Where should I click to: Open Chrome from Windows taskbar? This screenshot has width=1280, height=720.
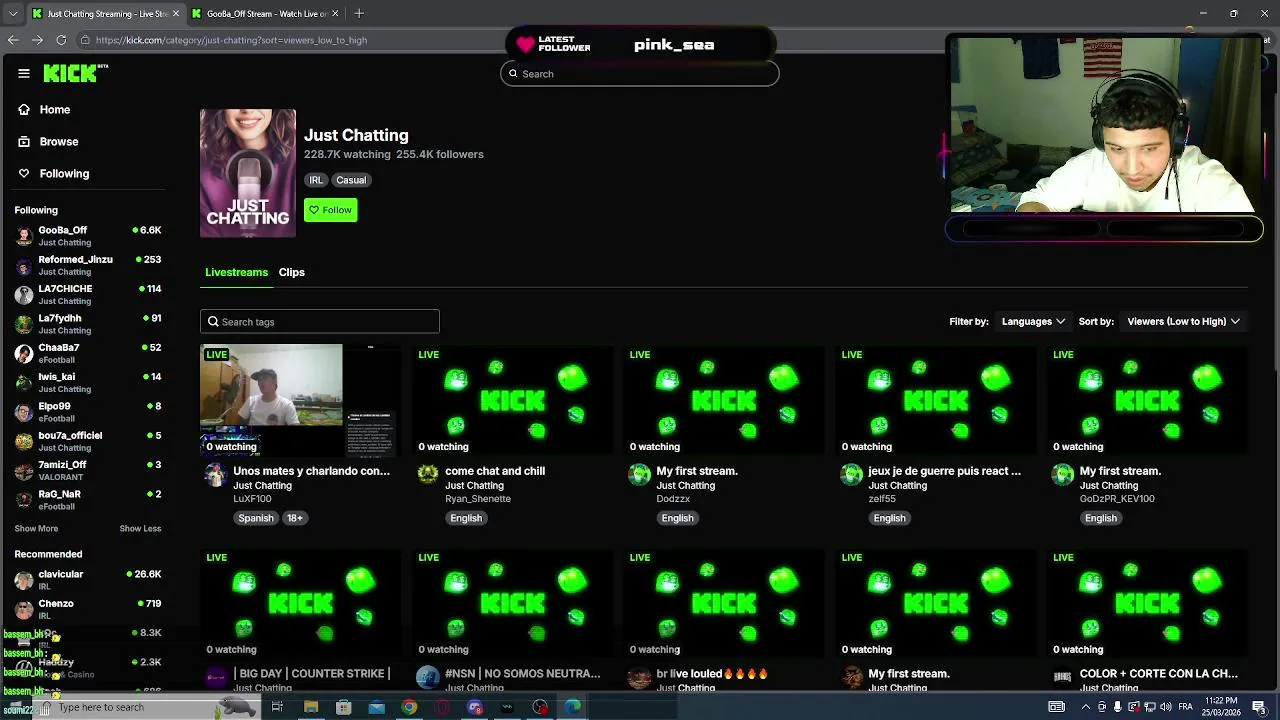click(x=409, y=707)
